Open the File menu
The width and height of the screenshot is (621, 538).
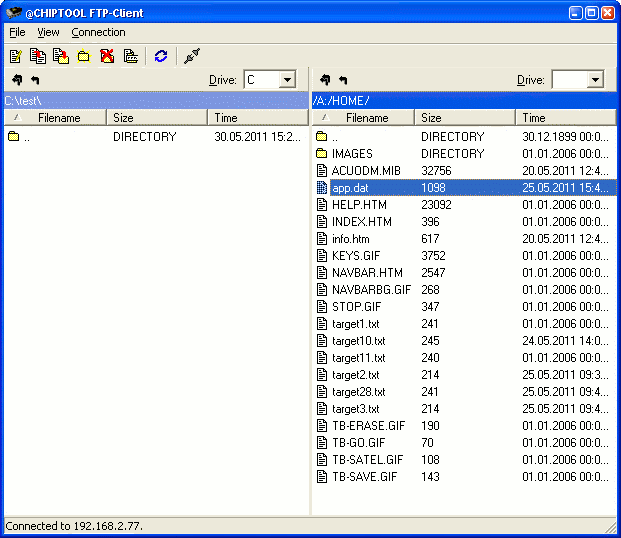click(x=17, y=32)
